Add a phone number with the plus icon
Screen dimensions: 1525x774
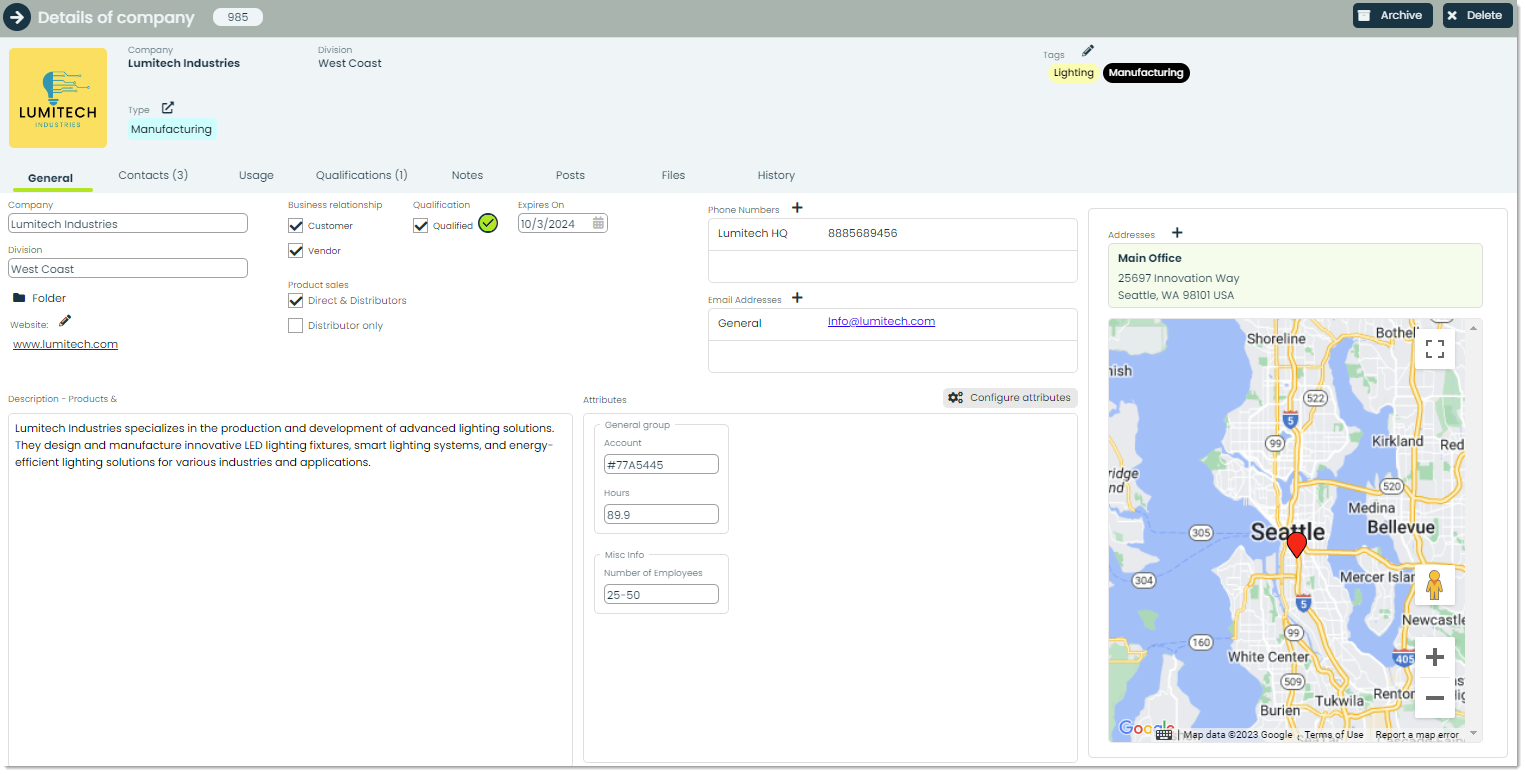tap(797, 208)
